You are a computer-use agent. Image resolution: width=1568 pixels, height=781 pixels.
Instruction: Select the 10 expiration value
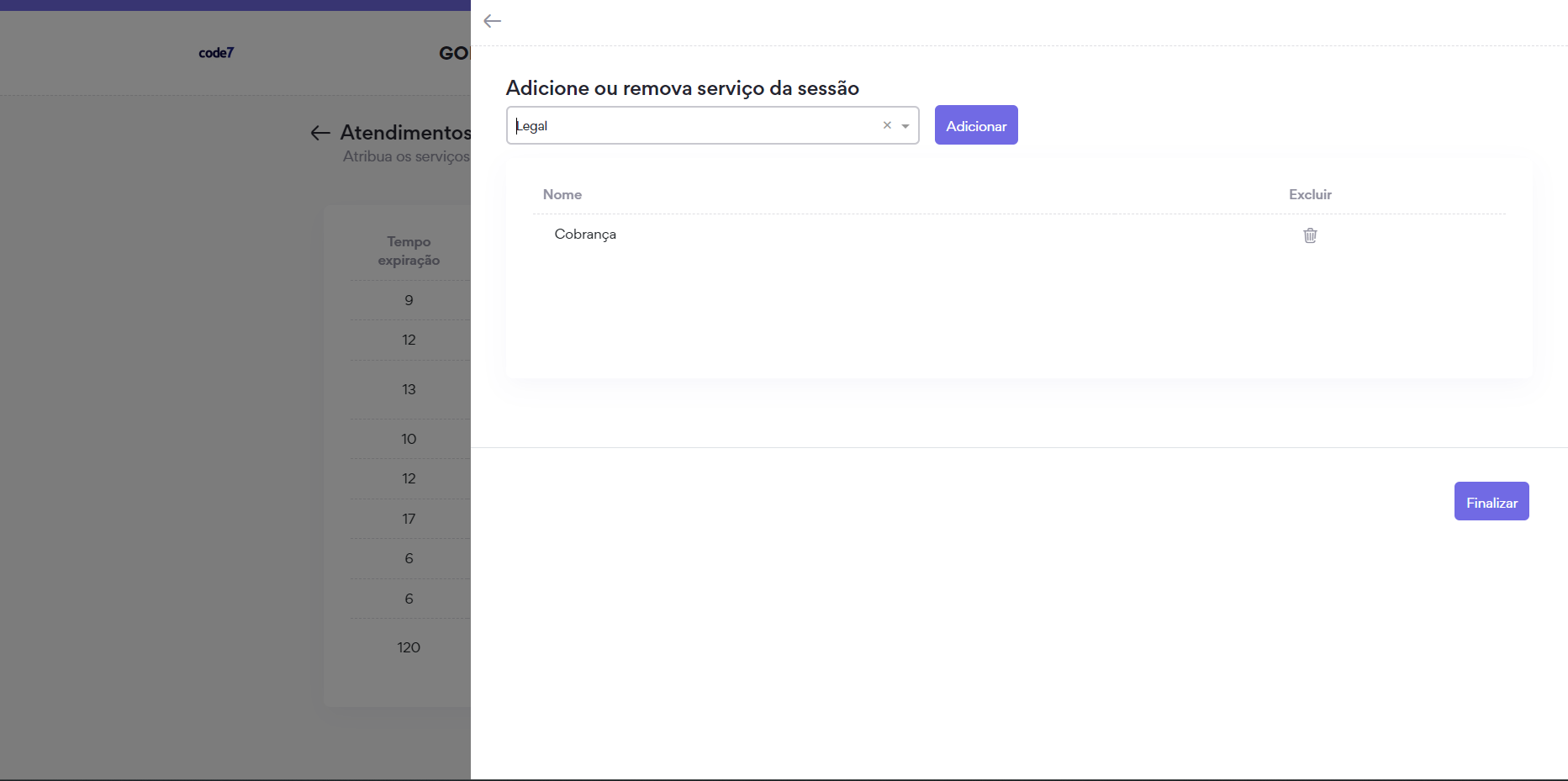tap(409, 439)
